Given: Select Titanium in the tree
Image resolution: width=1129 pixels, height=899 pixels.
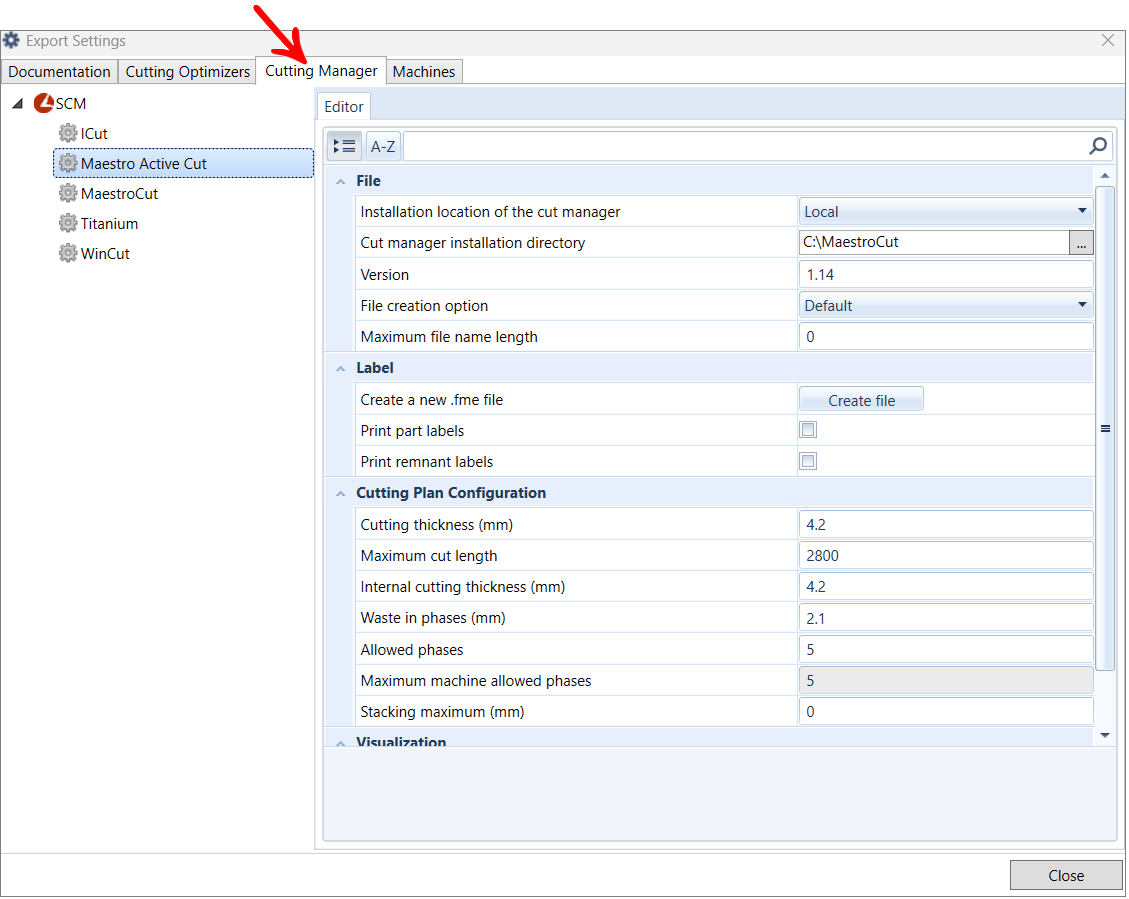Looking at the screenshot, I should (109, 223).
